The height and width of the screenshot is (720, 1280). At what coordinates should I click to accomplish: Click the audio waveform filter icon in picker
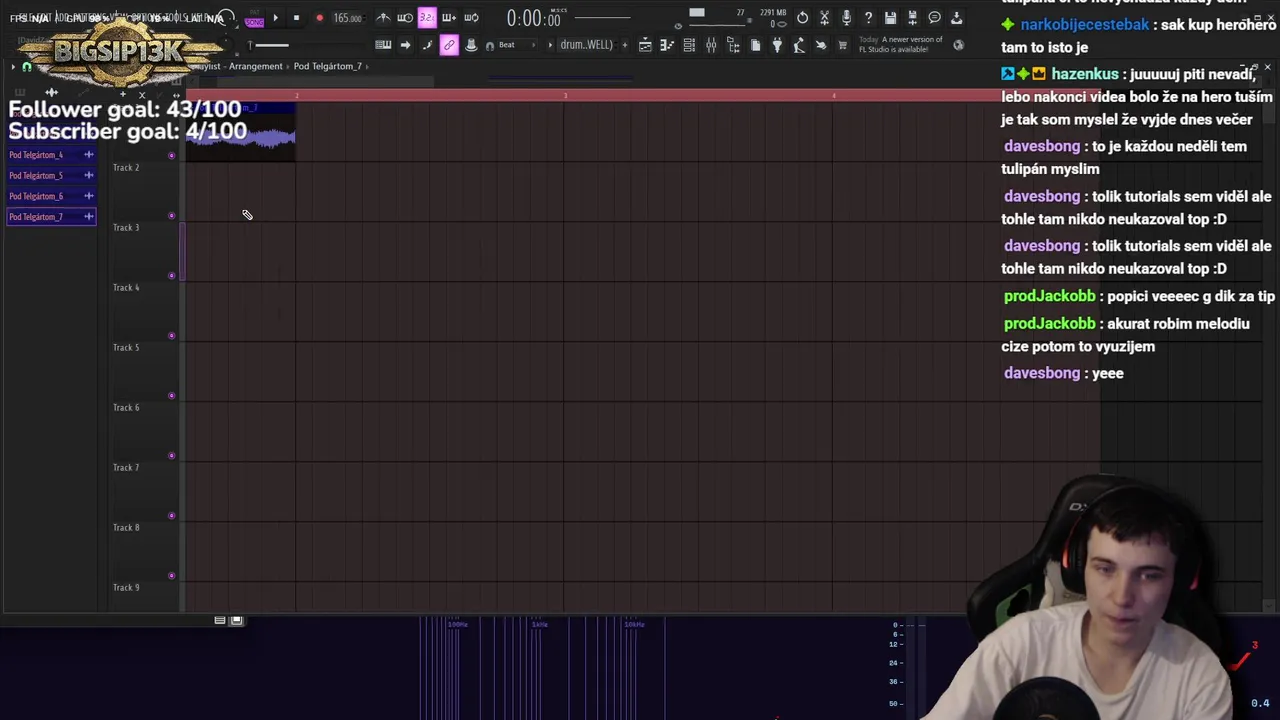[52, 92]
